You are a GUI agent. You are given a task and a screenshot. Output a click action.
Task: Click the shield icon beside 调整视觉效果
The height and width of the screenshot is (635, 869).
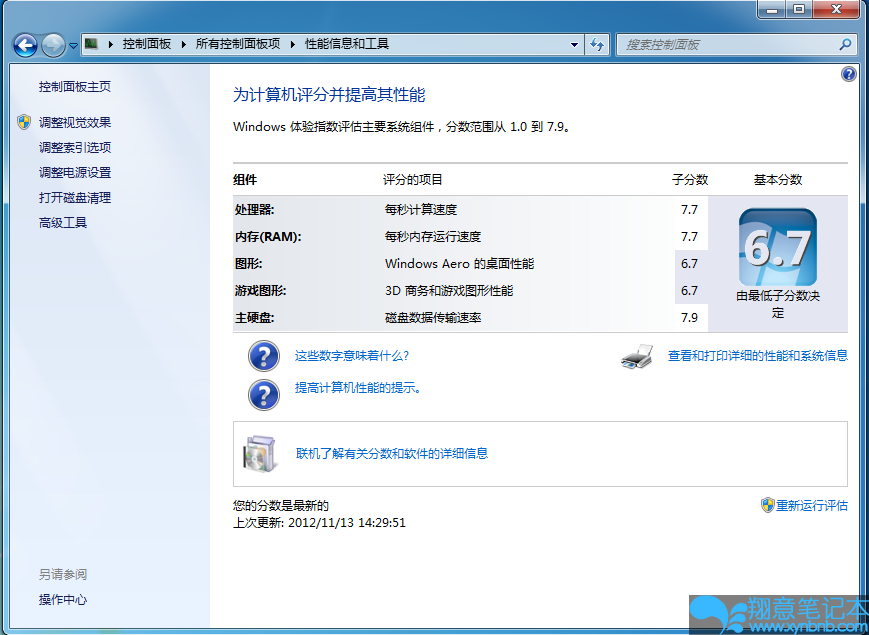coord(24,122)
